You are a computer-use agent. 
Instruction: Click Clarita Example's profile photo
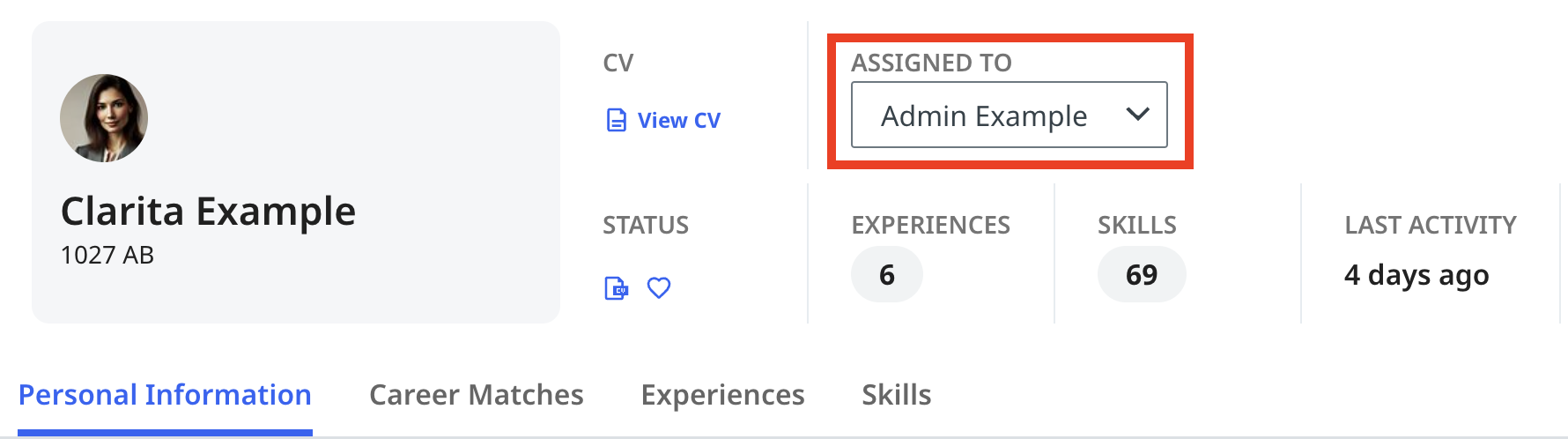[x=104, y=118]
